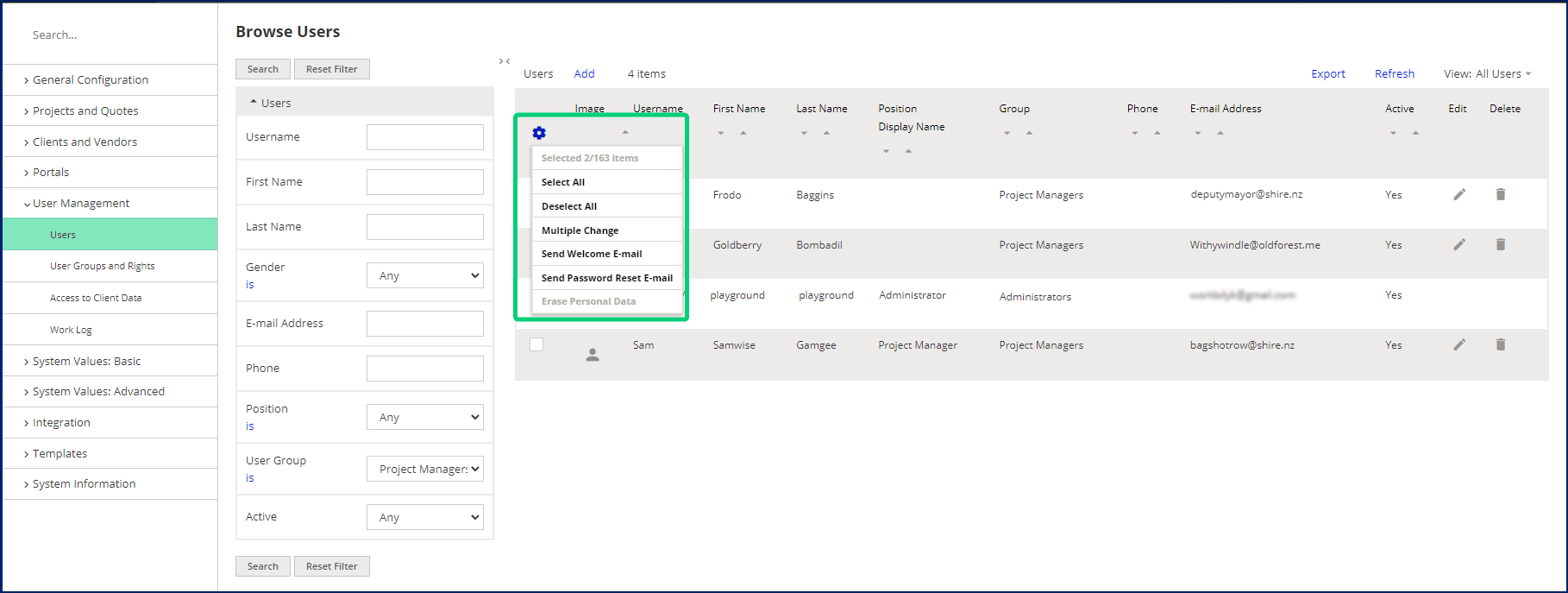The height and width of the screenshot is (593, 1568).
Task: Choose Send Password Reset E-mail menu item
Action: pos(607,278)
